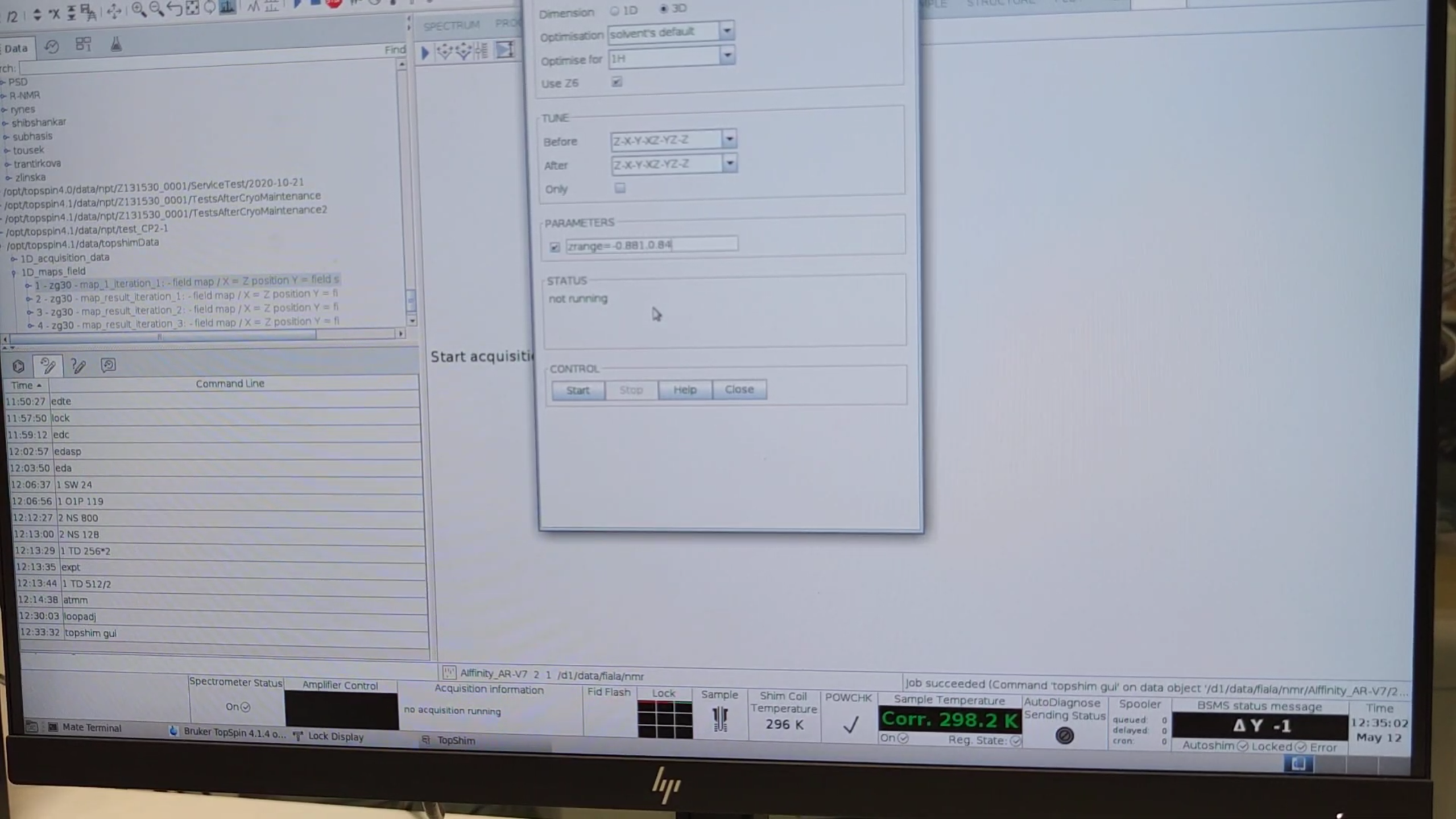This screenshot has width=1456, height=819.
Task: Enable the Only checkbox in TUNE section
Action: 619,188
